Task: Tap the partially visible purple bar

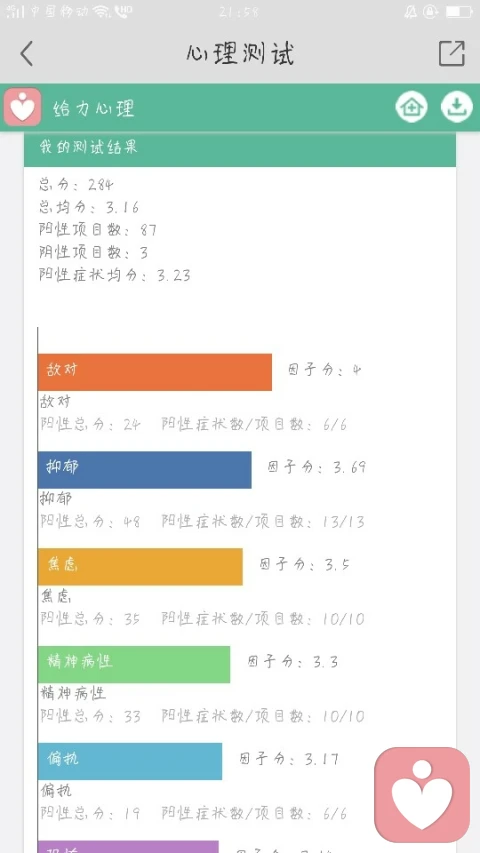Action: click(128, 846)
